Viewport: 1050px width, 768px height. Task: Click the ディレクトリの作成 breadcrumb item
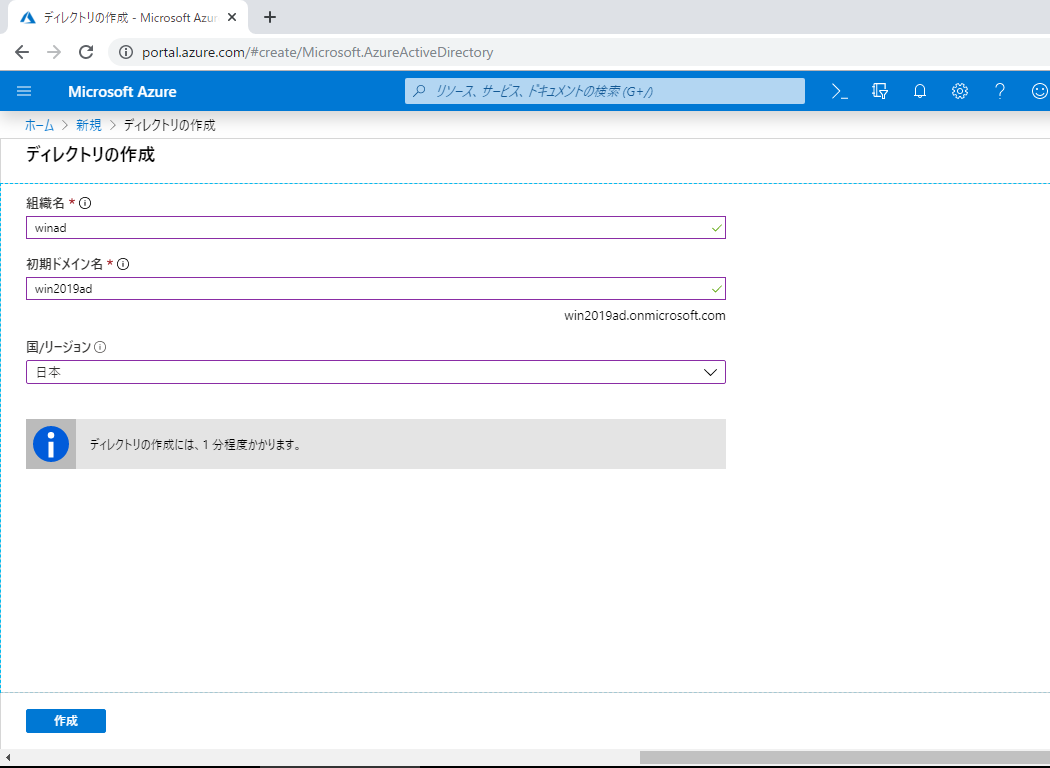click(x=169, y=125)
